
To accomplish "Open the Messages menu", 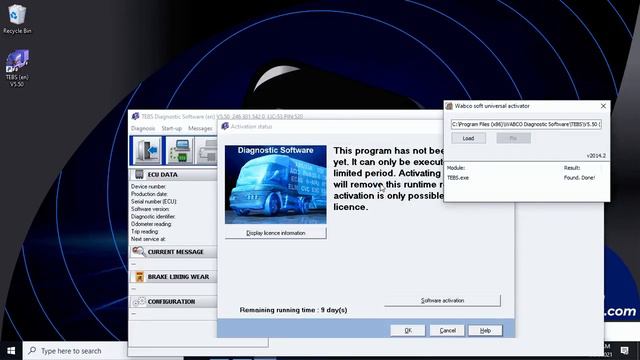I will click(200, 128).
